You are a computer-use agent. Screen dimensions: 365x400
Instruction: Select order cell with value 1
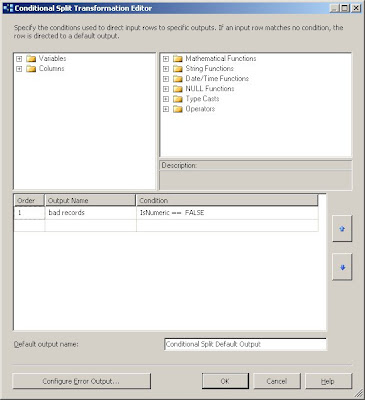[29, 213]
